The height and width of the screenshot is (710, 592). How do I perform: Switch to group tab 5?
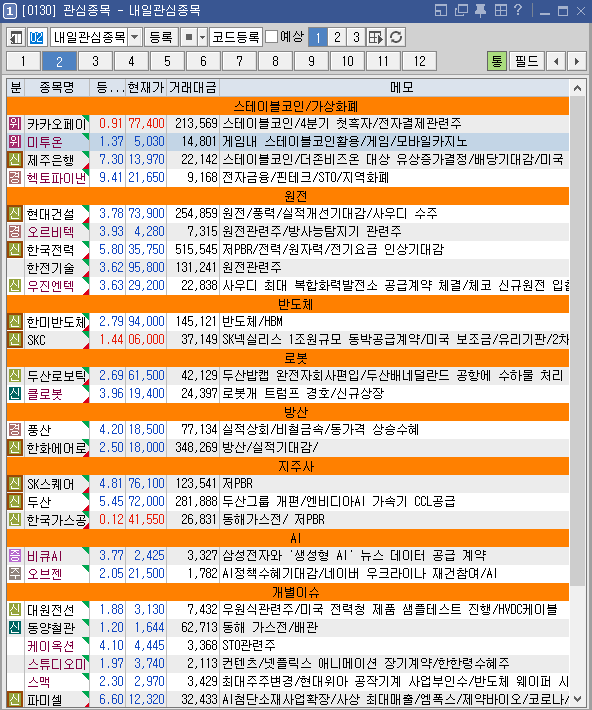pyautogui.click(x=168, y=61)
